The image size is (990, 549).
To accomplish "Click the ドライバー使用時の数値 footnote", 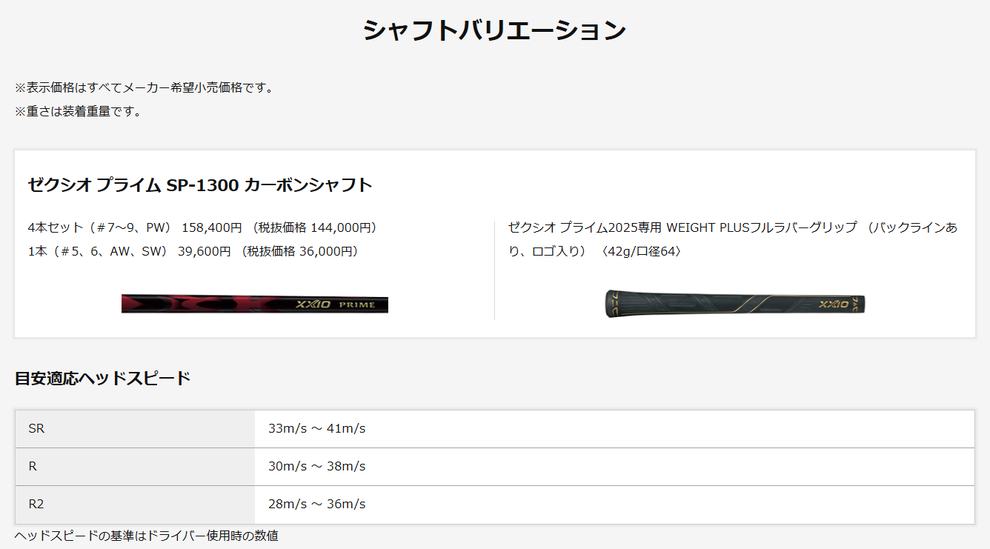I will click(x=146, y=536).
